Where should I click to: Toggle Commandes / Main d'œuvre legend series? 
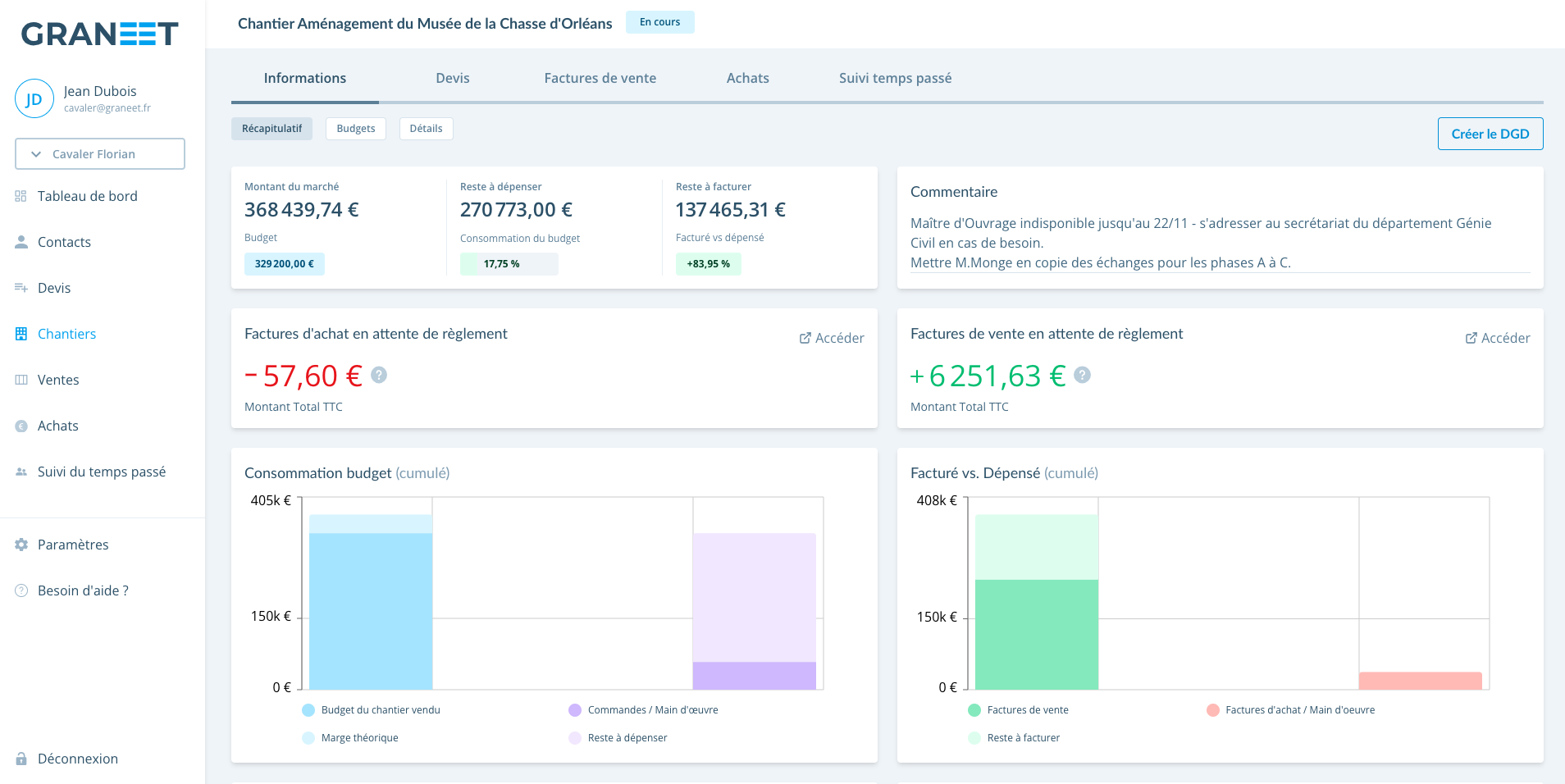pyautogui.click(x=643, y=710)
